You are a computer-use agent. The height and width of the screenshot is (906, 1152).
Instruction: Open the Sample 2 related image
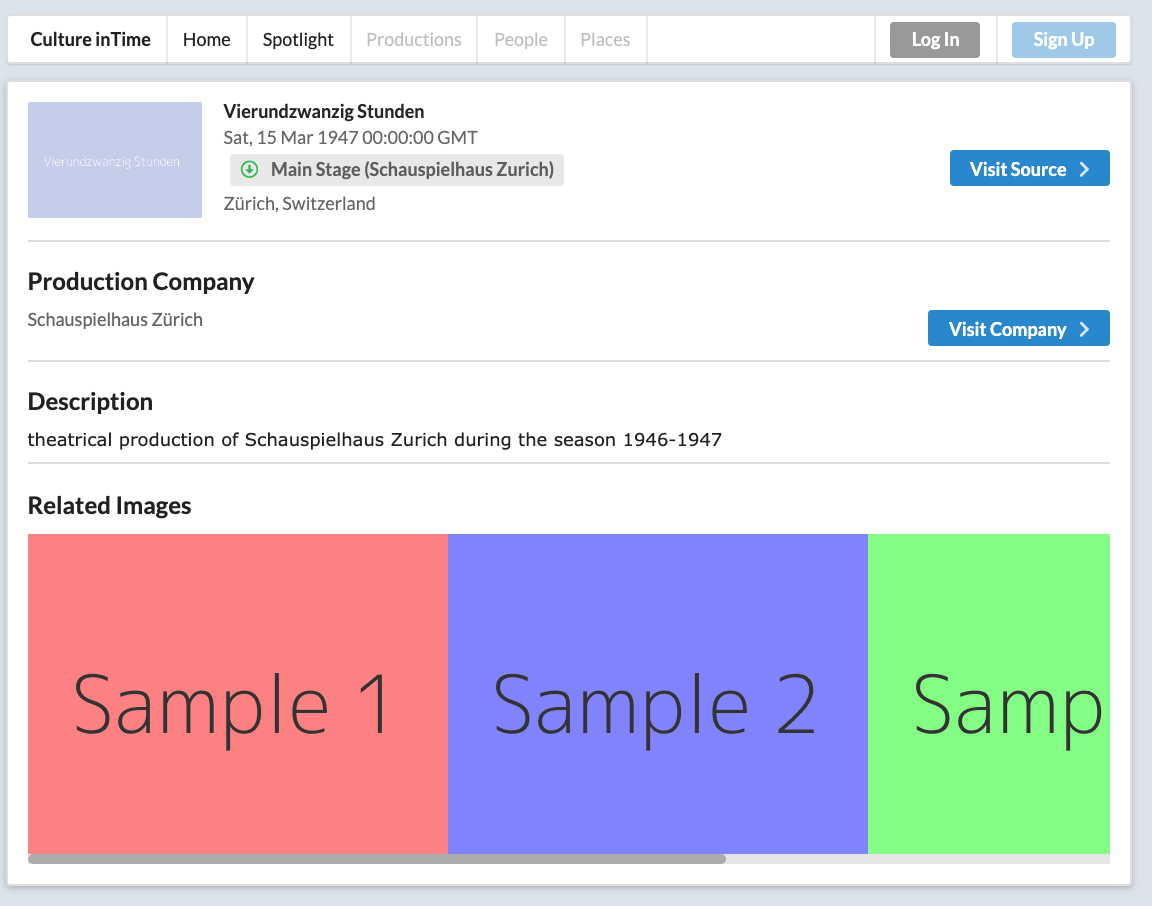point(658,694)
